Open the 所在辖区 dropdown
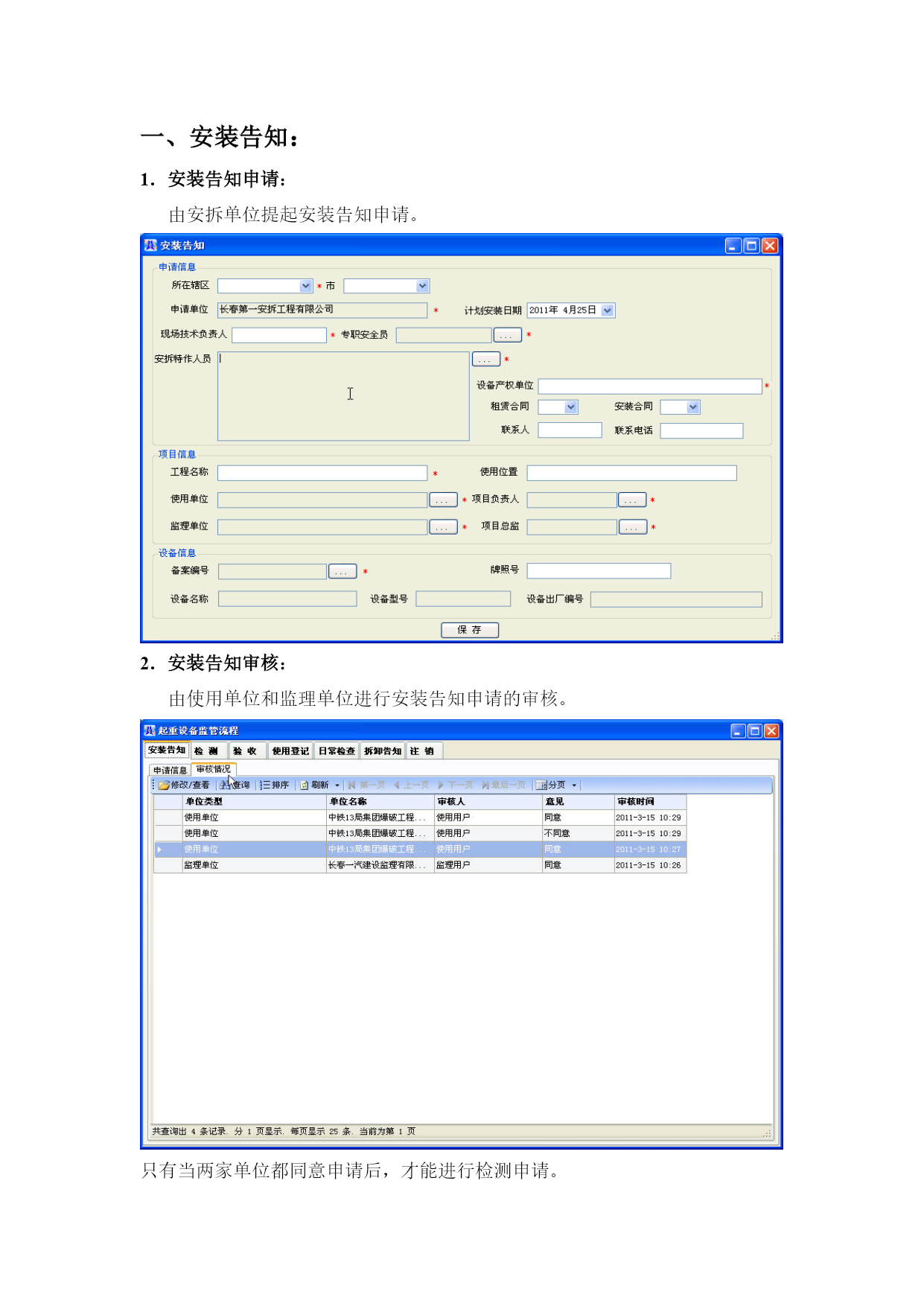924x1306 pixels. [x=306, y=286]
